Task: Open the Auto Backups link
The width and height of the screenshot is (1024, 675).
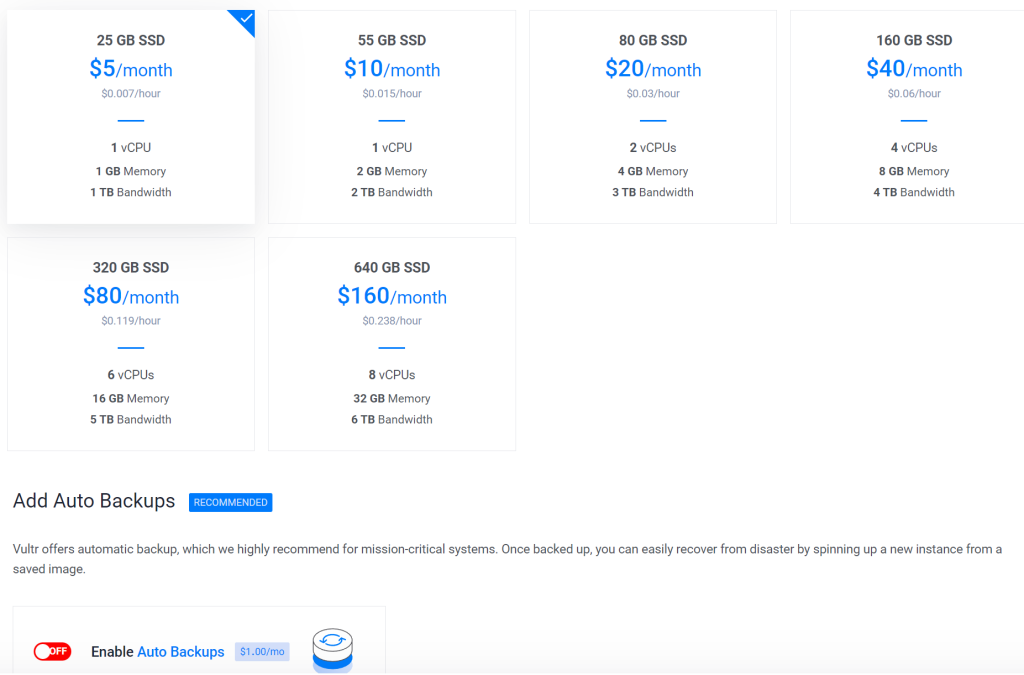Action: pos(180,652)
